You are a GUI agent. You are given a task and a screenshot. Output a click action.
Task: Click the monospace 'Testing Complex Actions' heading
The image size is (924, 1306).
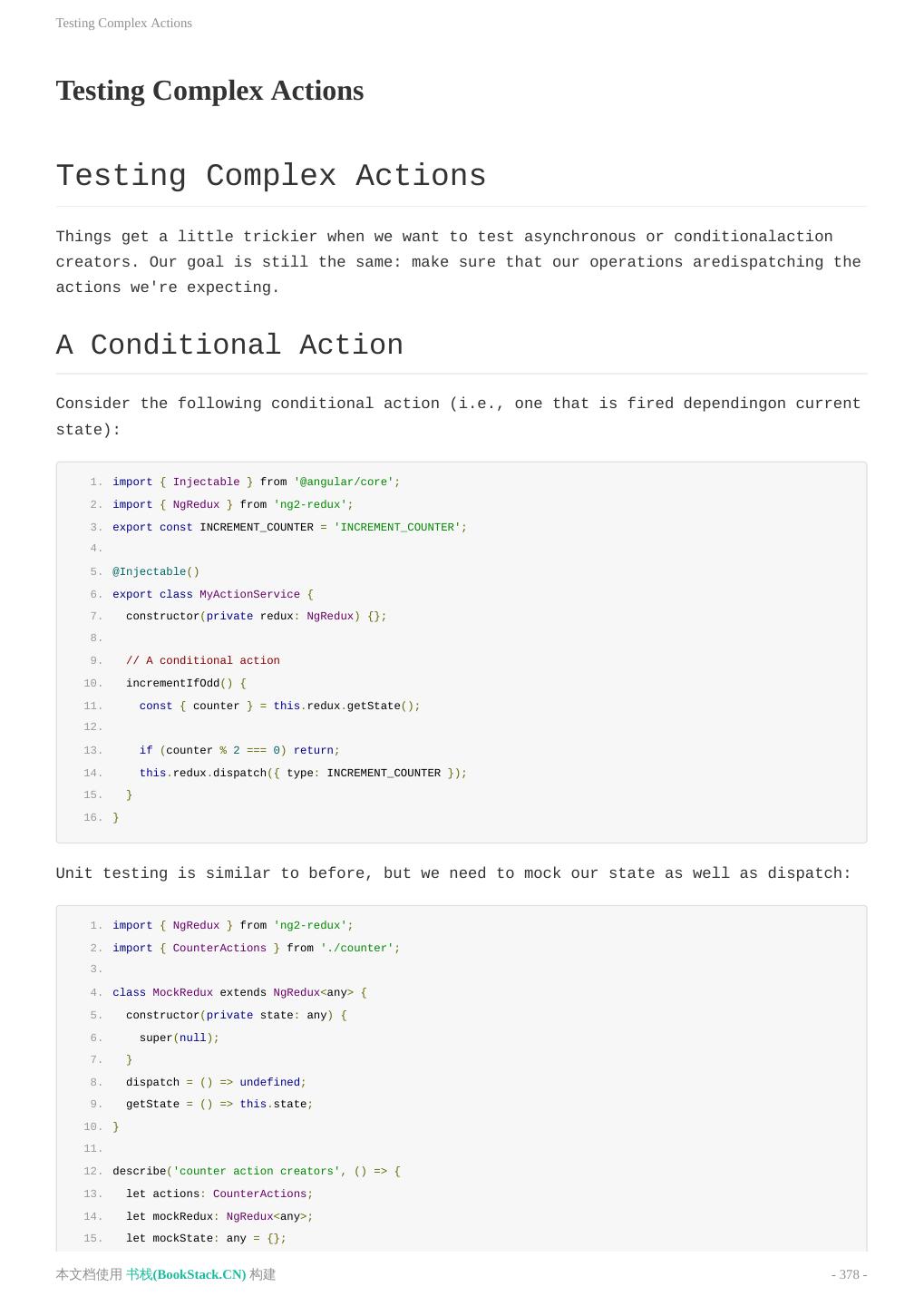[271, 176]
